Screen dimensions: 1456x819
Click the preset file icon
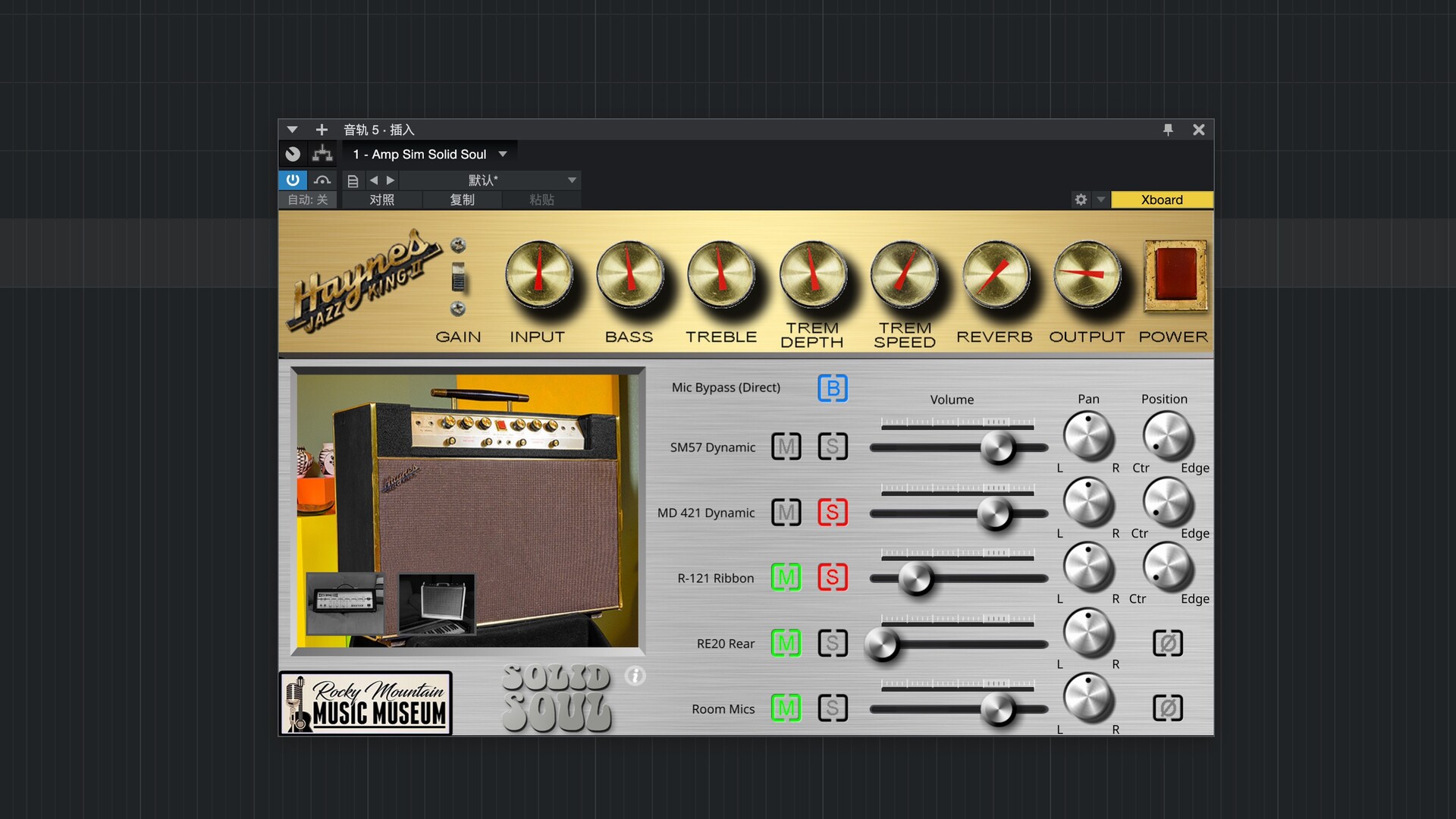(353, 180)
